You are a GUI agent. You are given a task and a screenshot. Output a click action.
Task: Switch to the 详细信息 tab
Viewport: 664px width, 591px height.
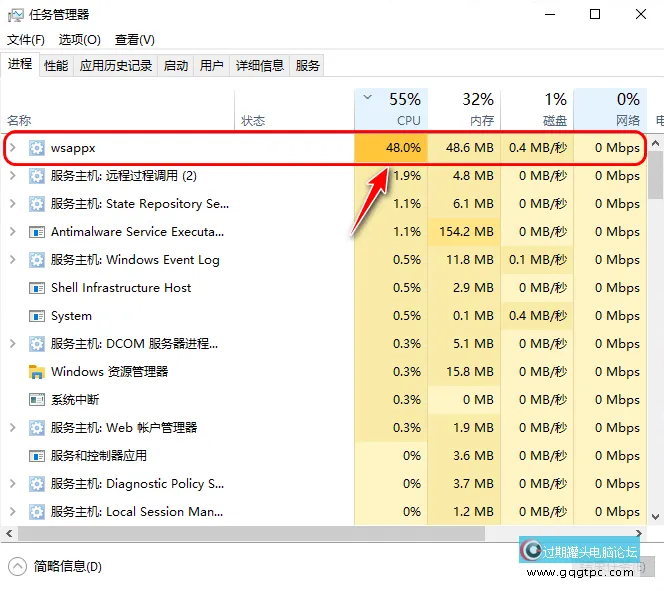pos(260,66)
